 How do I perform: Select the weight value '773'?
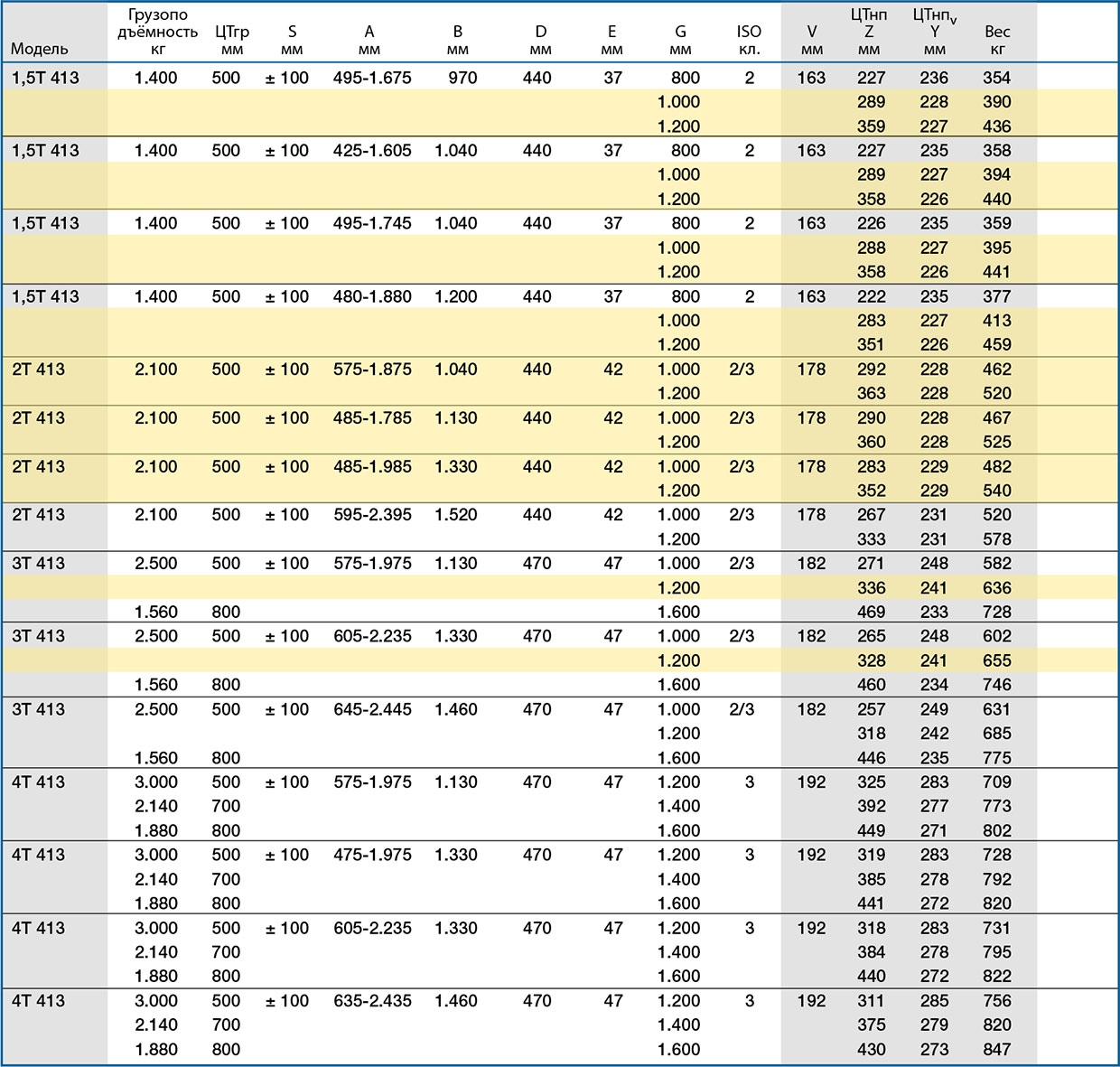[997, 806]
